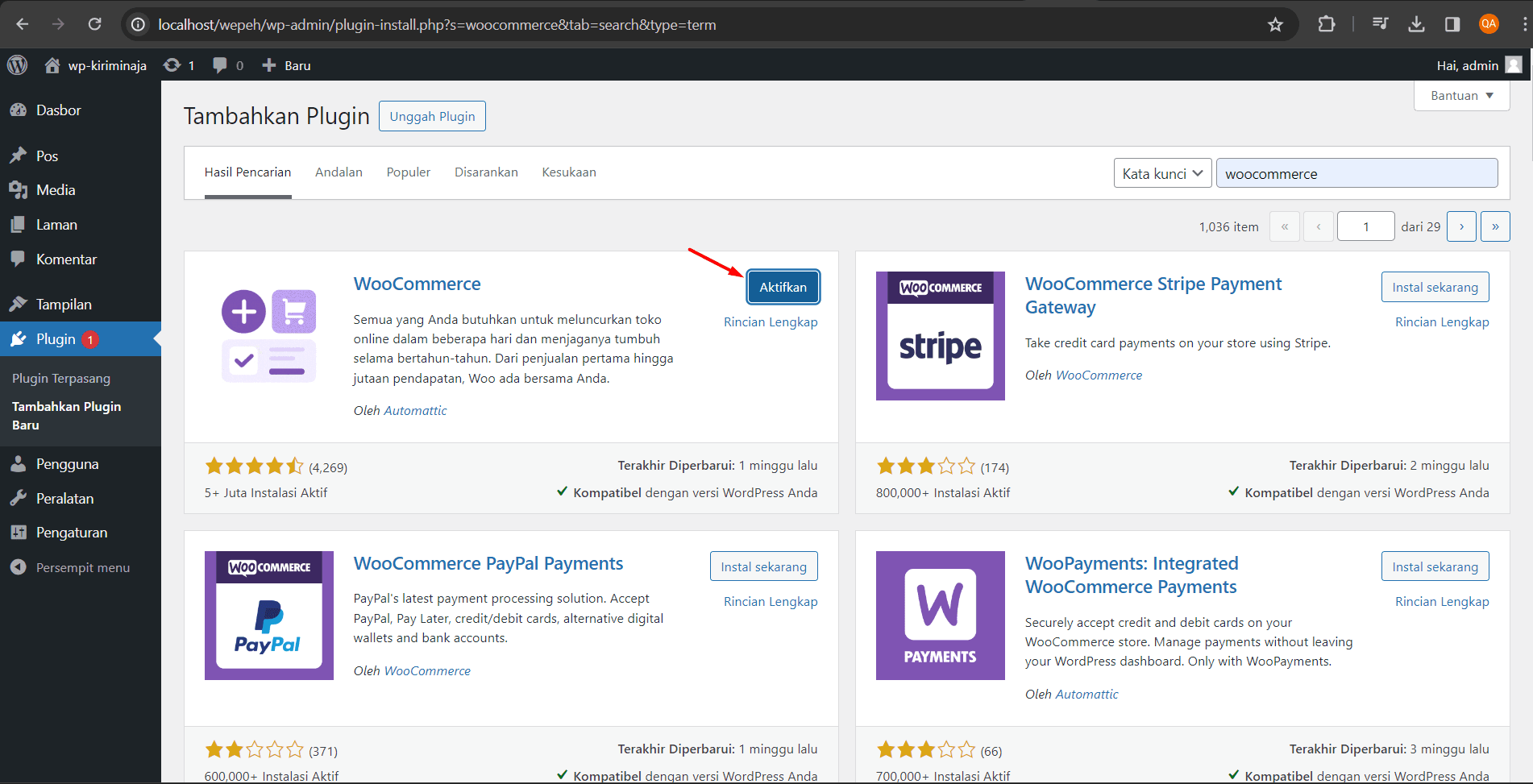Collapse sidebar with Persempit menu arrow
Viewport: 1533px width, 784px height.
19,567
